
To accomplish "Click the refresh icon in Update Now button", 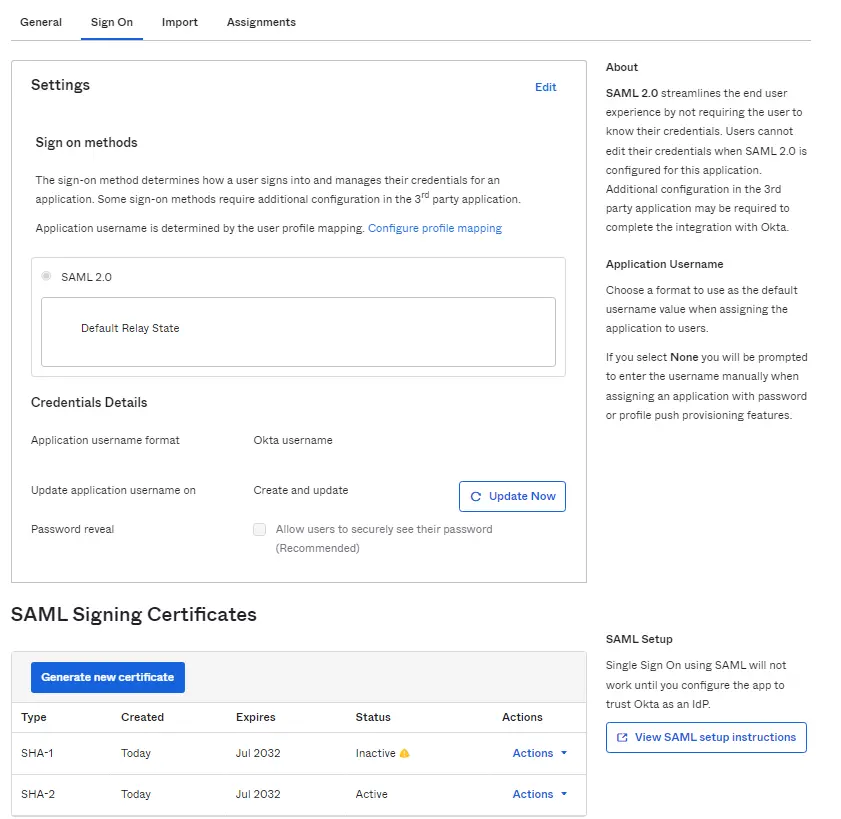I will click(x=476, y=496).
